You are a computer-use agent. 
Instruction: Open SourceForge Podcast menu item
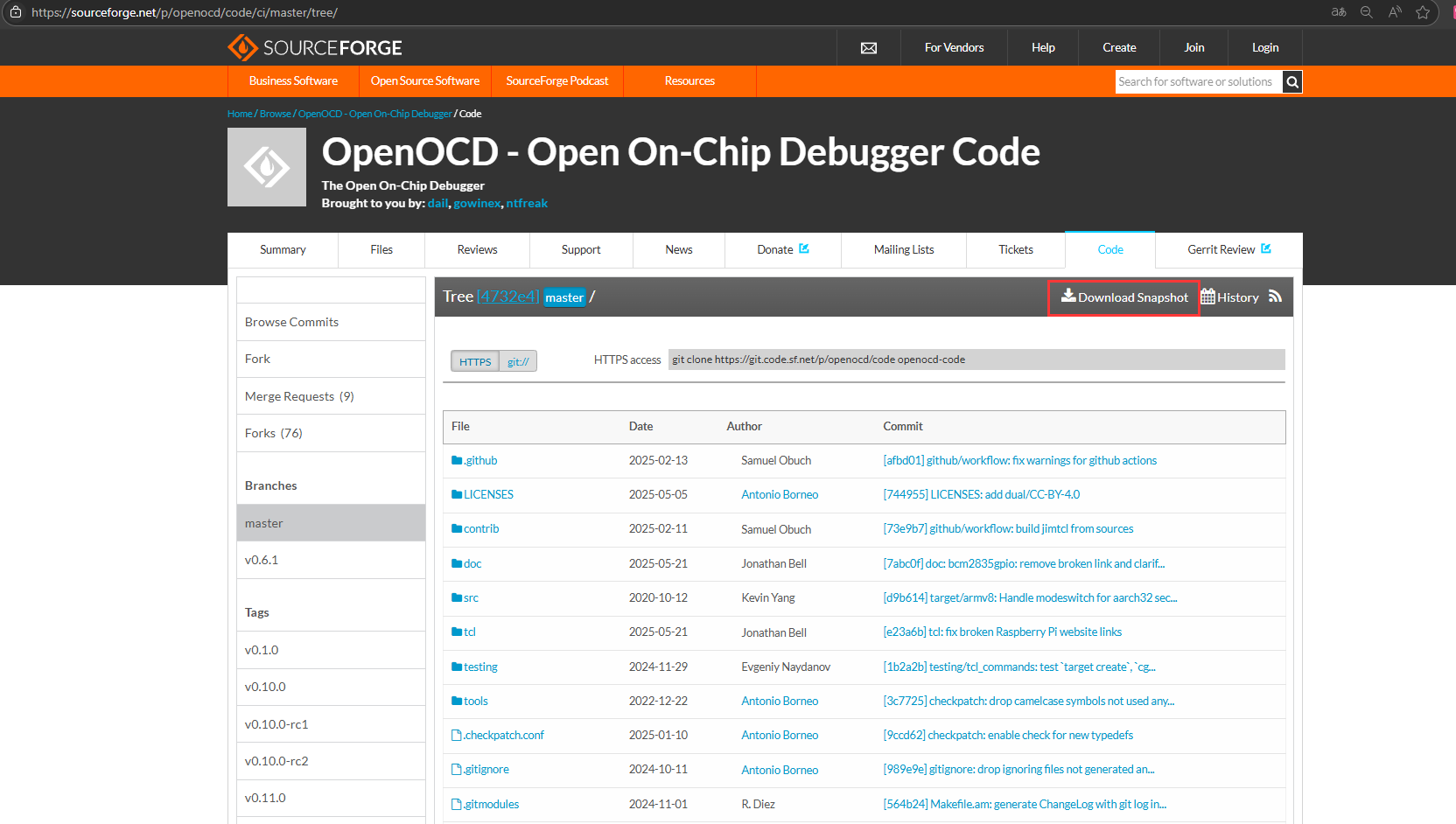click(557, 80)
